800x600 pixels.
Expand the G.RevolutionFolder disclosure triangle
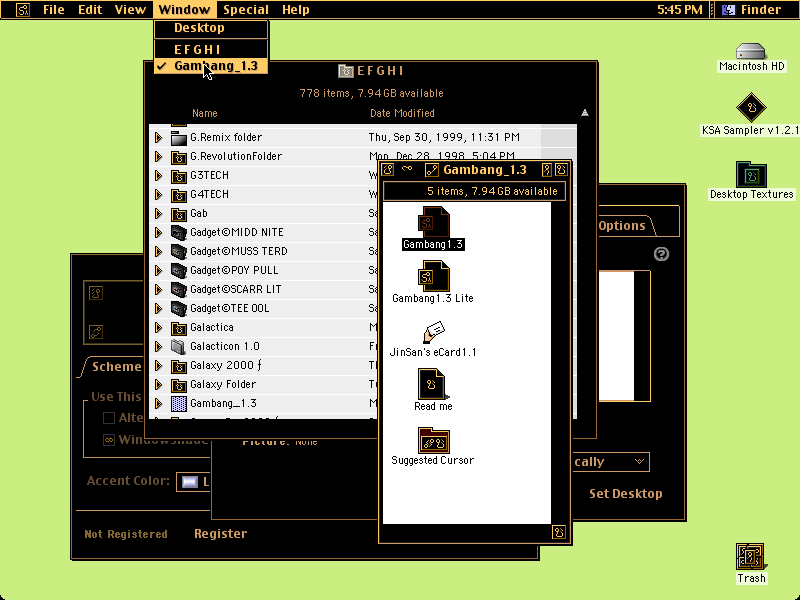[158, 157]
